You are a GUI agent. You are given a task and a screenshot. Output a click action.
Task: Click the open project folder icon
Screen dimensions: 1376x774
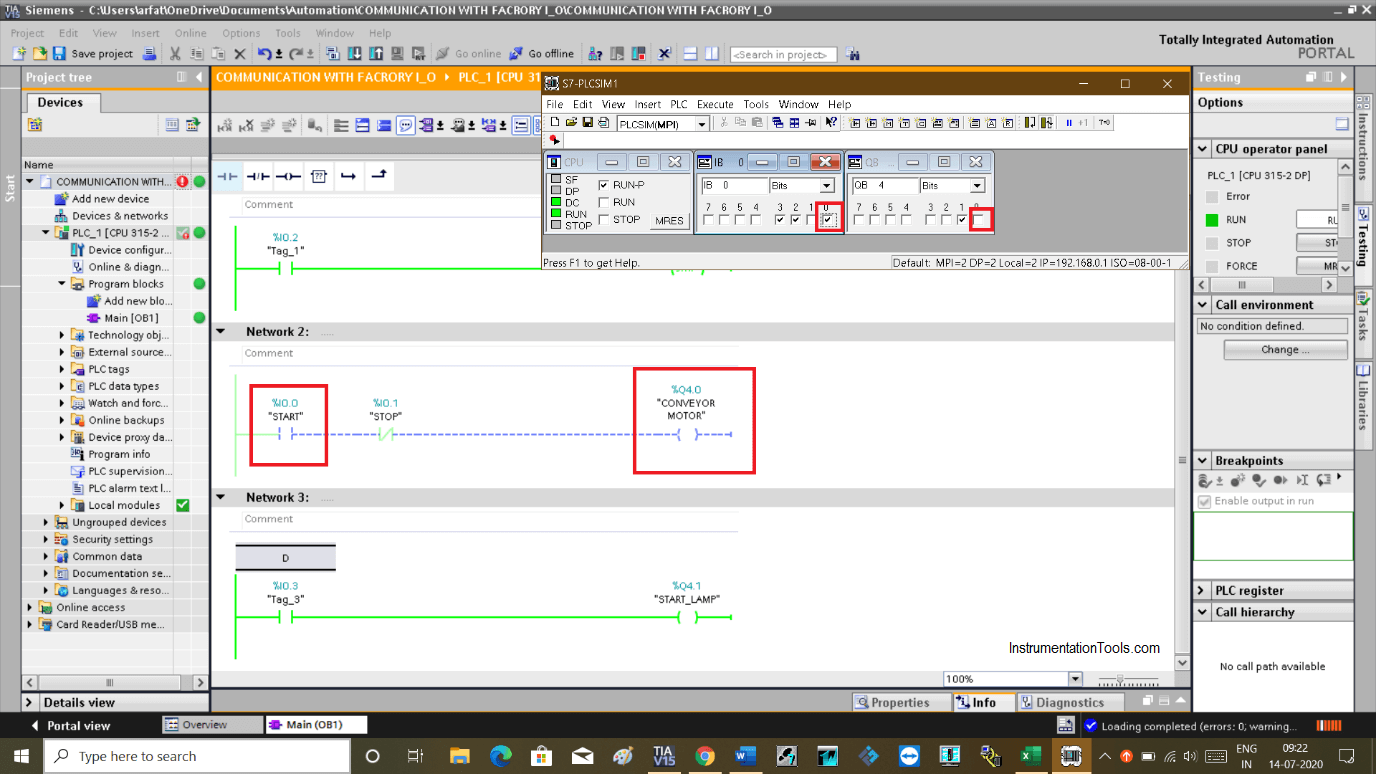pyautogui.click(x=41, y=53)
